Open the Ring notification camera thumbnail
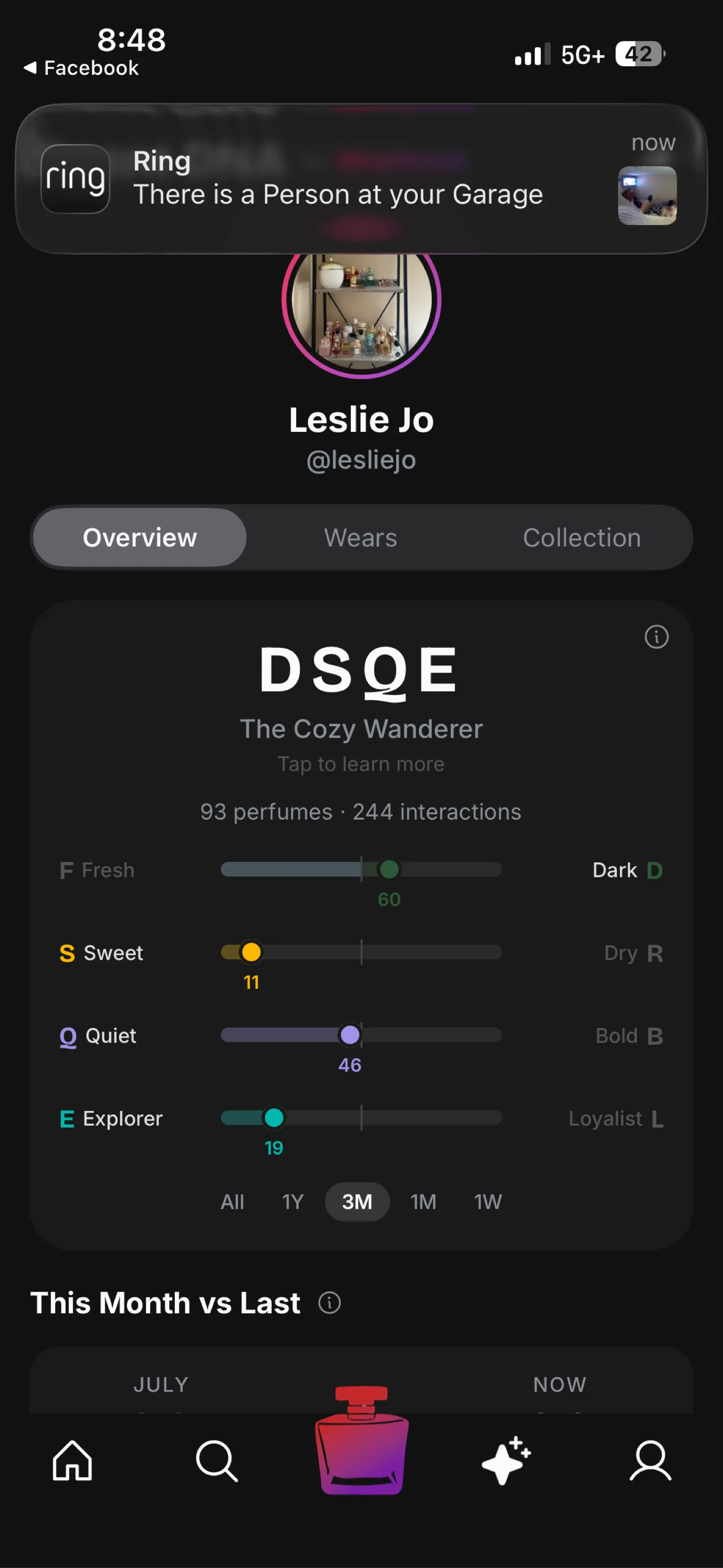 (647, 195)
